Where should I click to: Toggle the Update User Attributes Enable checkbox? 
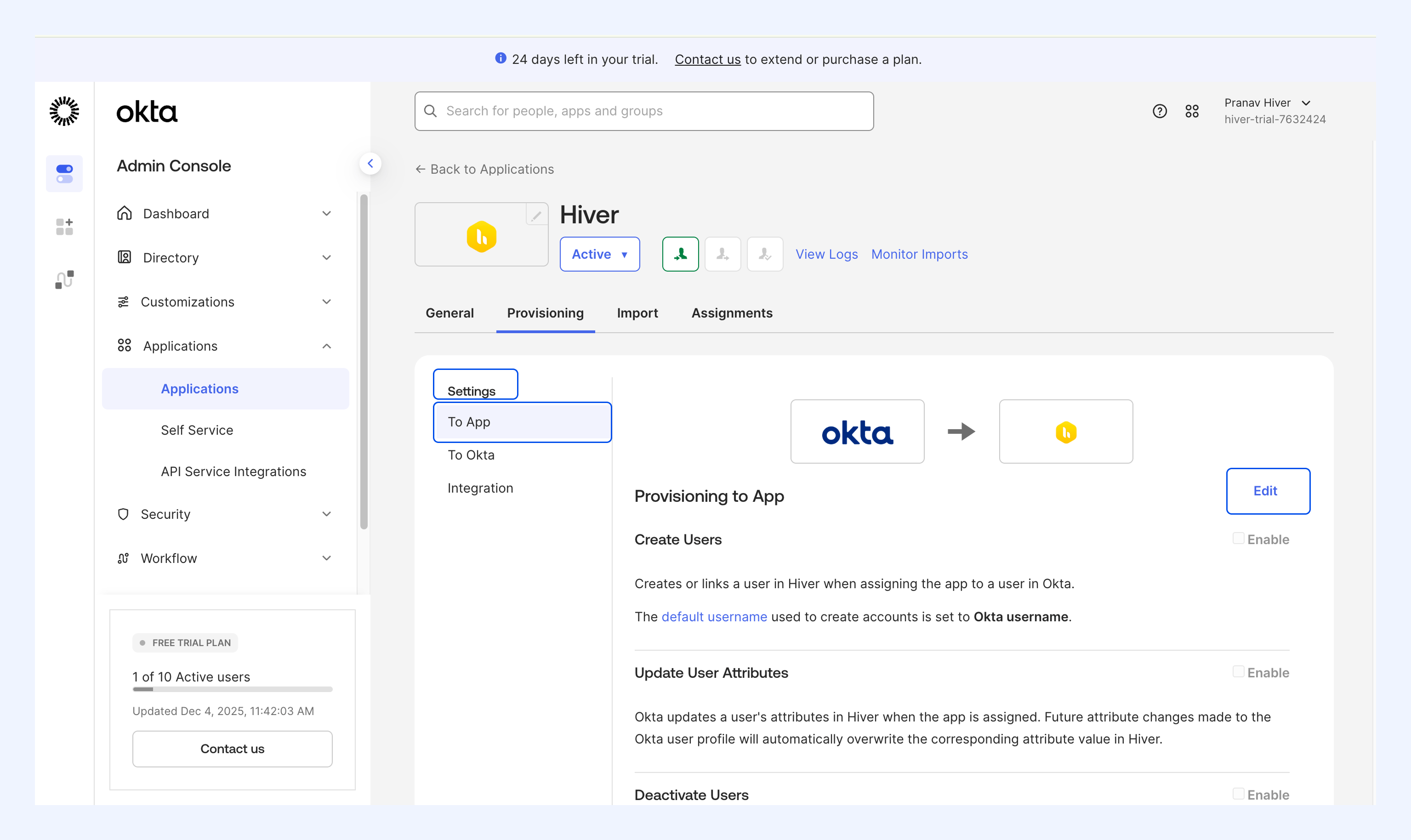coord(1238,671)
